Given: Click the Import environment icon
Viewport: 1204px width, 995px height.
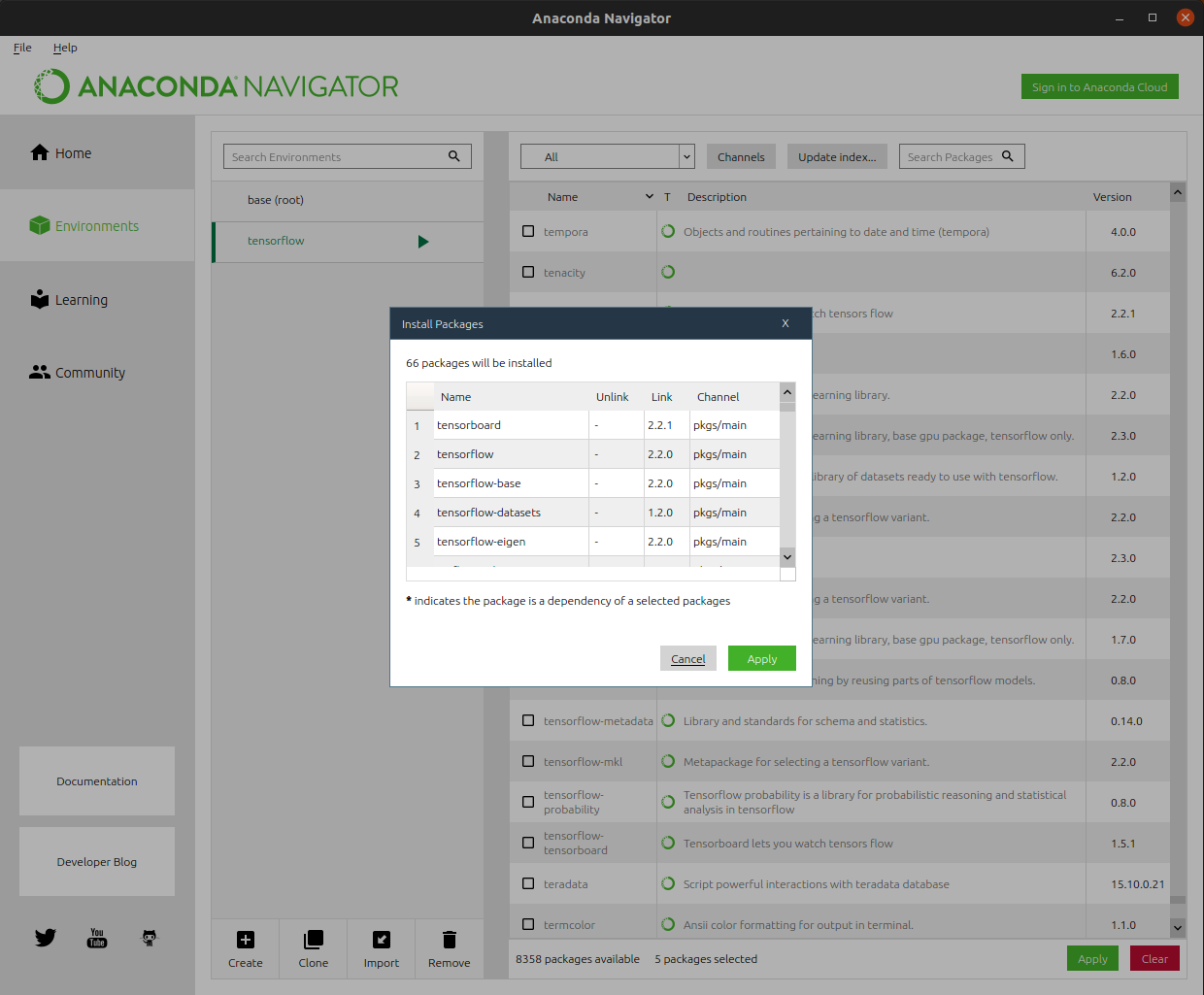Looking at the screenshot, I should coord(382,940).
